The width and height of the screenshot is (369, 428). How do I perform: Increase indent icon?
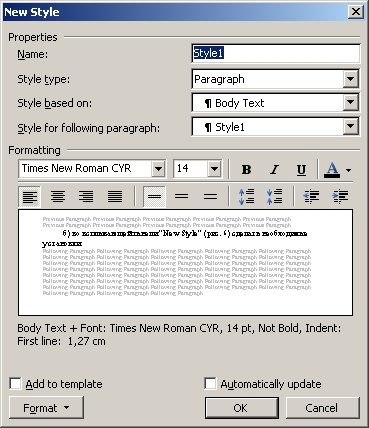click(x=340, y=197)
